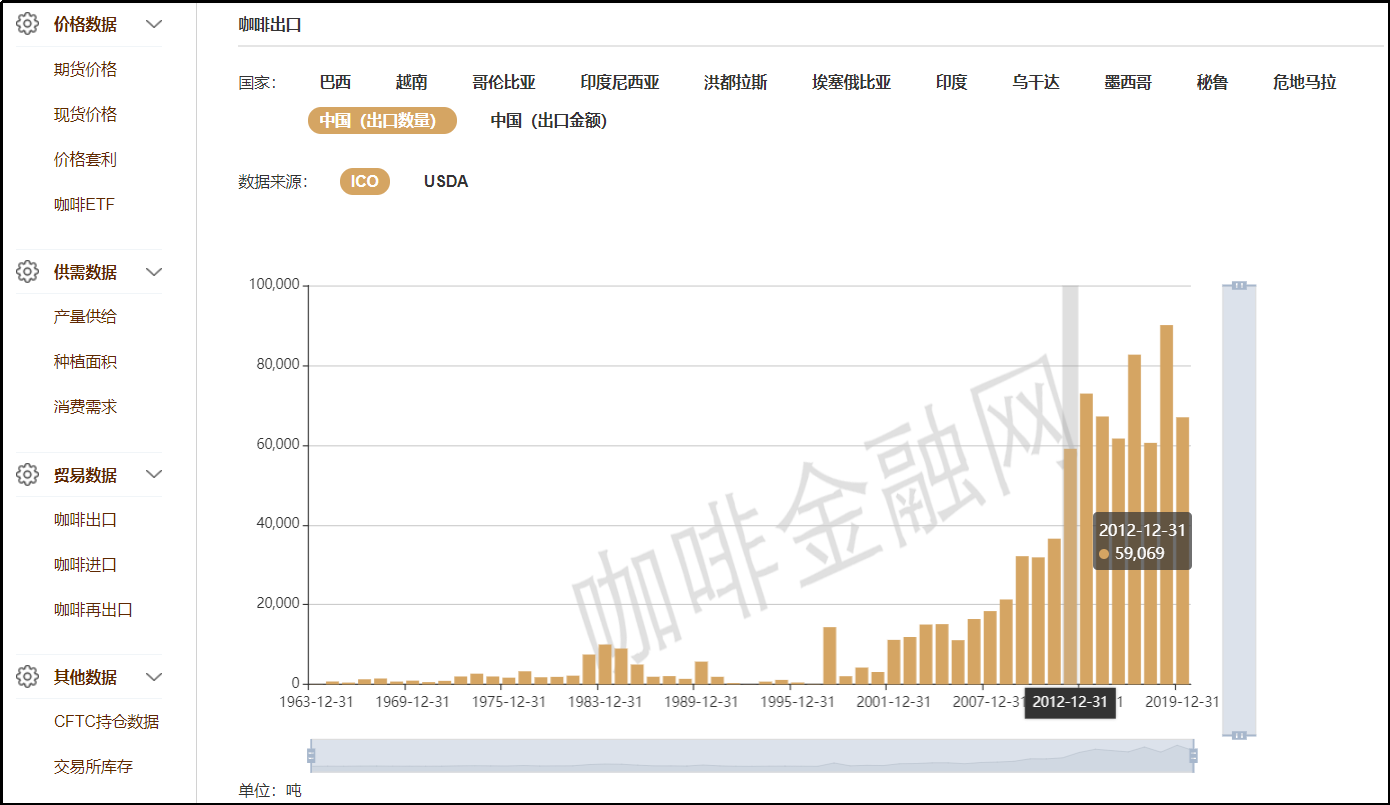Click the 1963-12-31 x-axis label

[316, 701]
